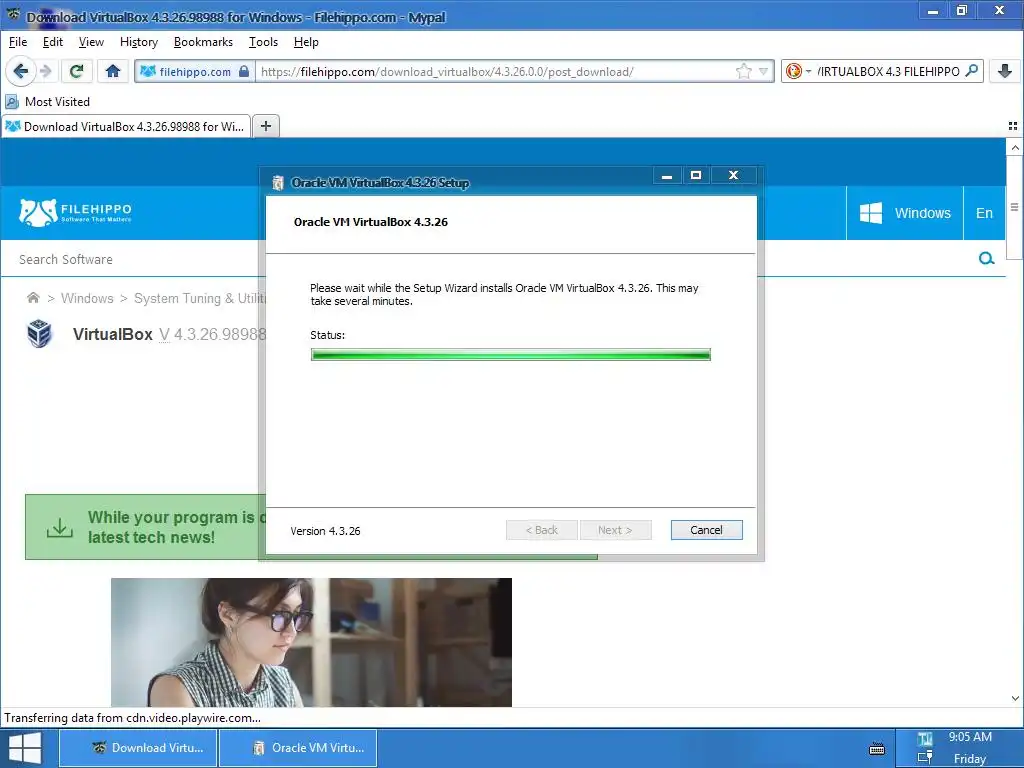Screen dimensions: 1024x768
Task: Click the browser title bar raccoon icon
Action: [13, 14]
